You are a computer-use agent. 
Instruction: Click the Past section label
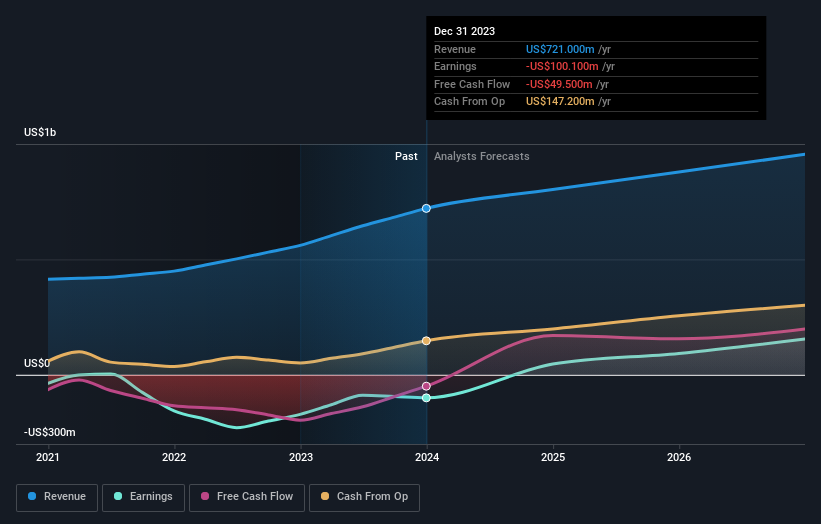pyautogui.click(x=406, y=157)
